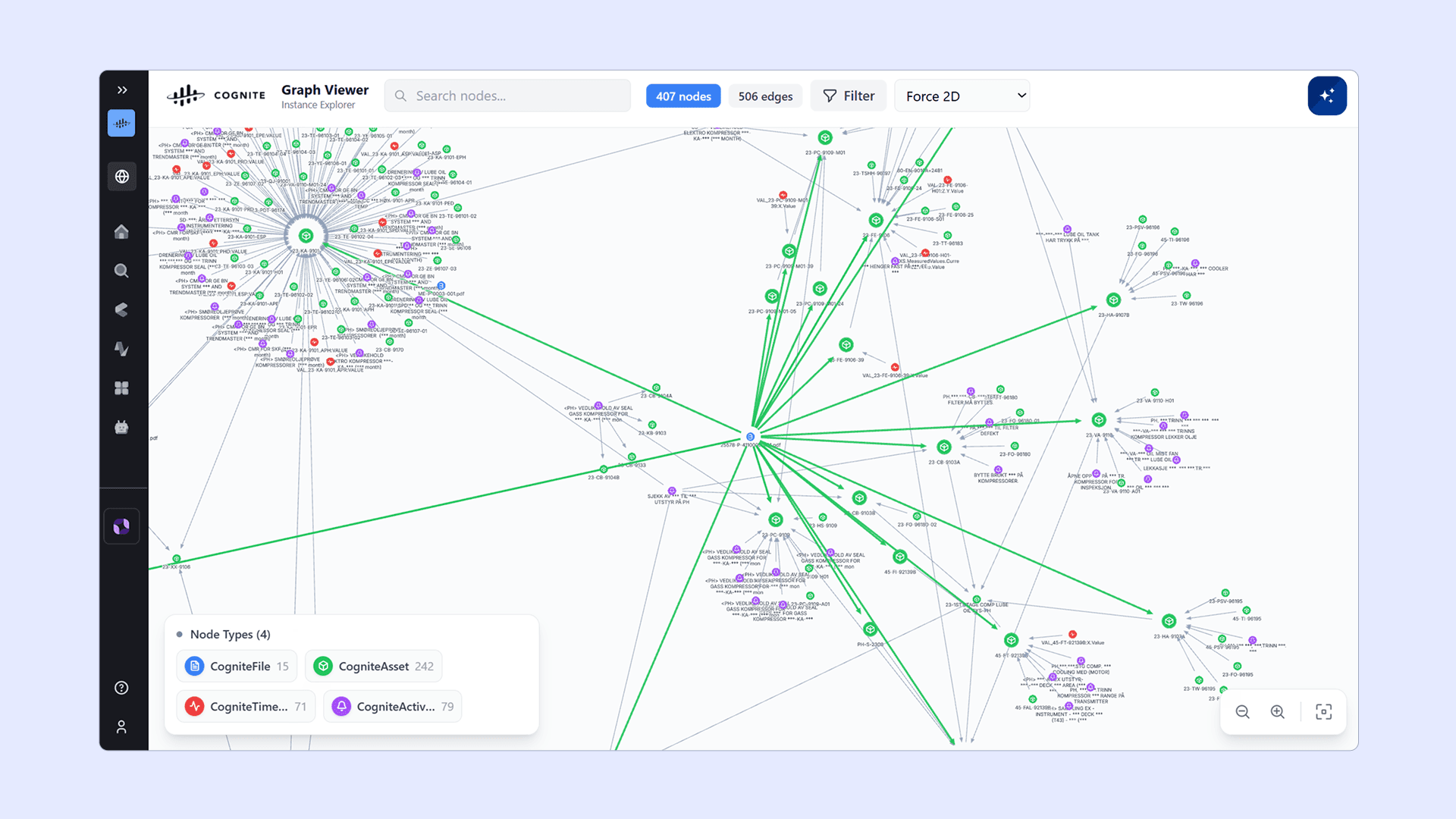Screen dimensions: 1456x819
Task: Select the globe icon in the sidebar
Action: tap(121, 177)
